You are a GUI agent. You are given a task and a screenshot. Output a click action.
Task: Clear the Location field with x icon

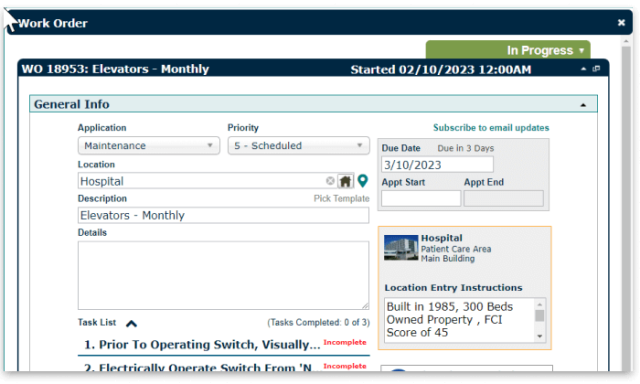pyautogui.click(x=330, y=181)
